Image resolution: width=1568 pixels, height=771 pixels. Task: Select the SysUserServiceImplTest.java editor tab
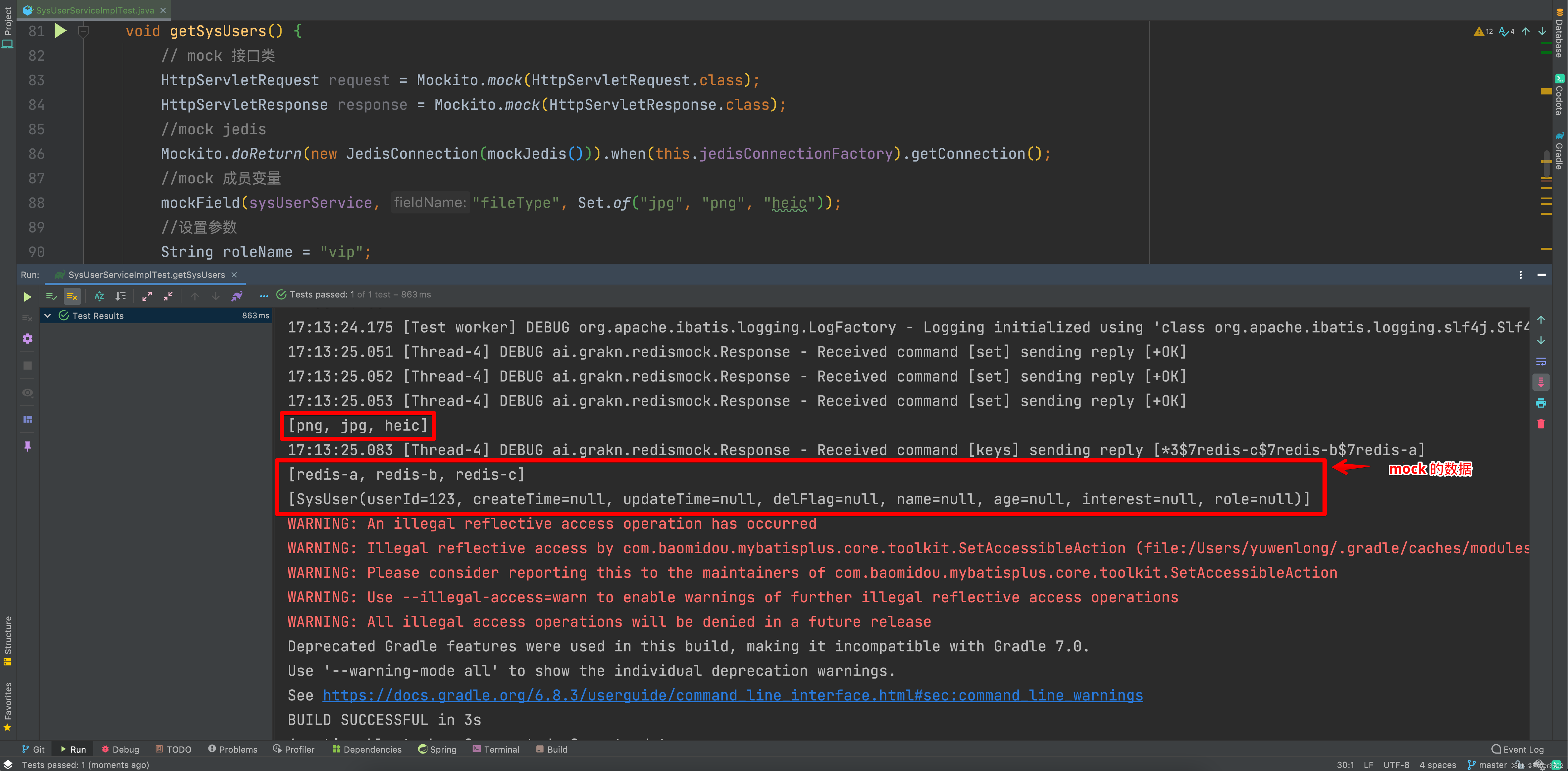pos(94,10)
